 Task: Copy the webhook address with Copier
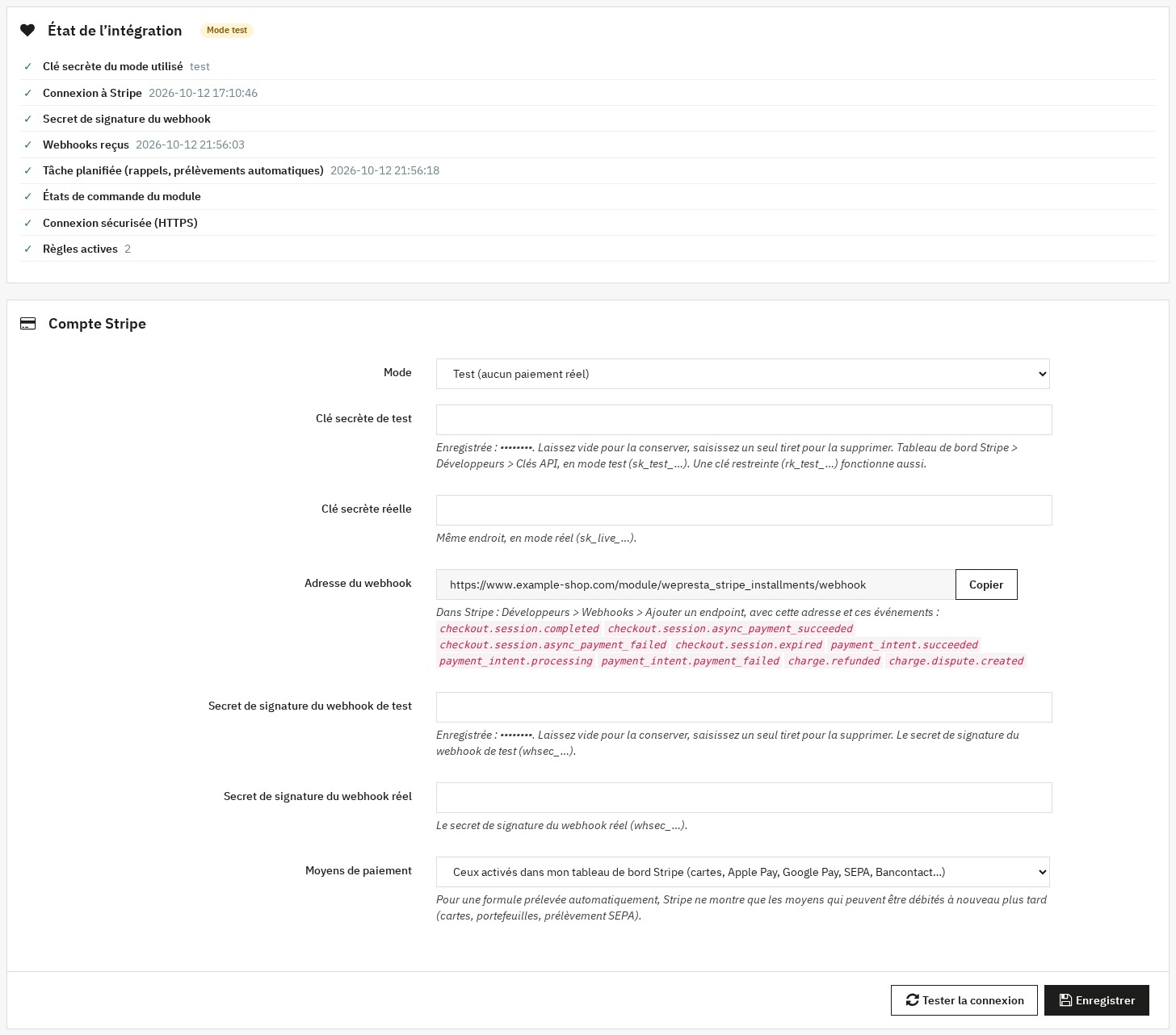coord(986,585)
